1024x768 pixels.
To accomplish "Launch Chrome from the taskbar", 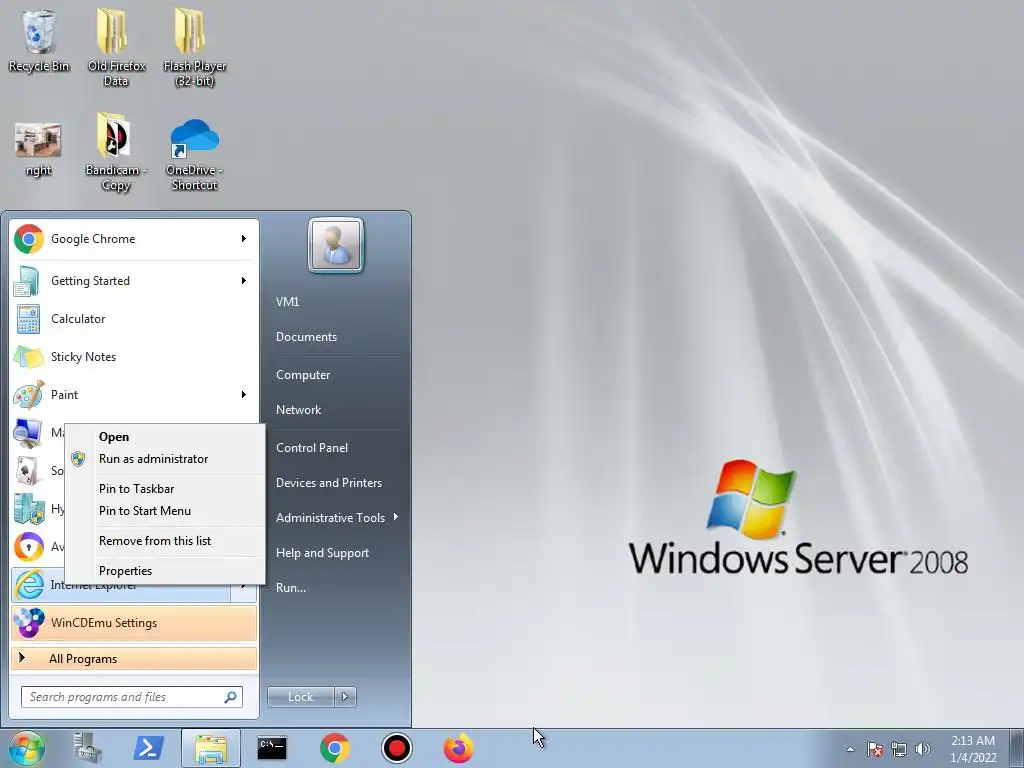I will pos(334,748).
